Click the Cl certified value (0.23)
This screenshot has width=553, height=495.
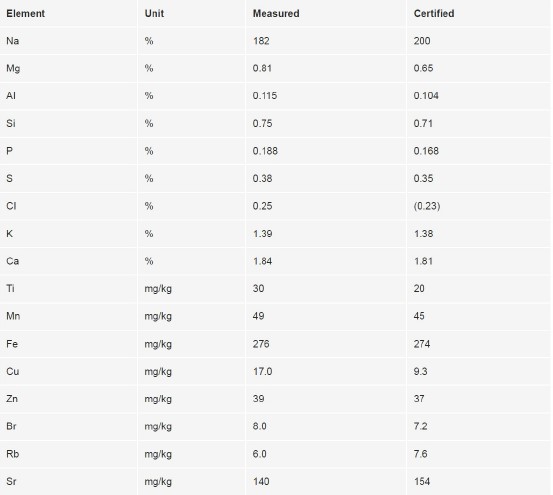point(427,206)
